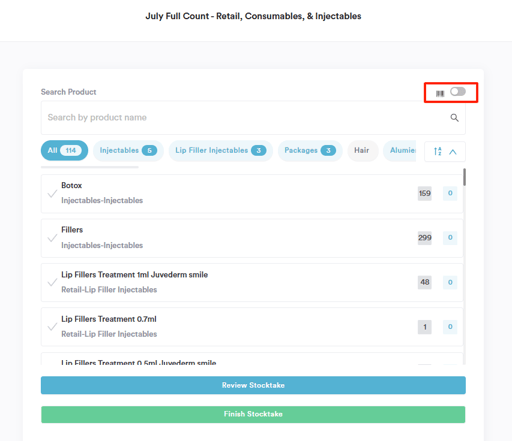Collapse filters with the chevron-up arrow

coord(452,152)
